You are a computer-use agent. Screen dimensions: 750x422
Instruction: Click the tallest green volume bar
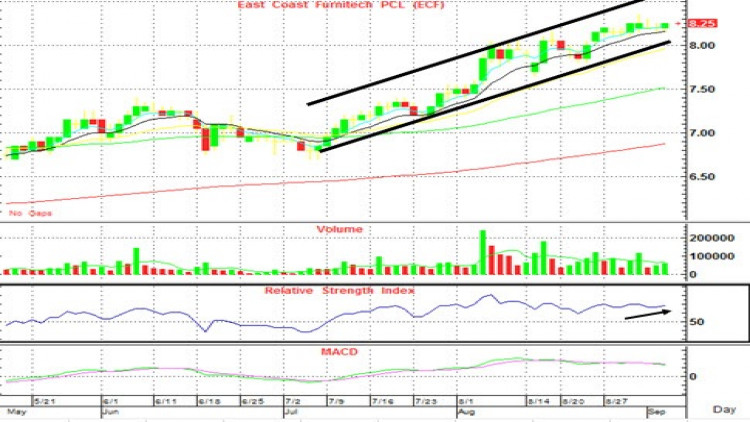click(483, 253)
